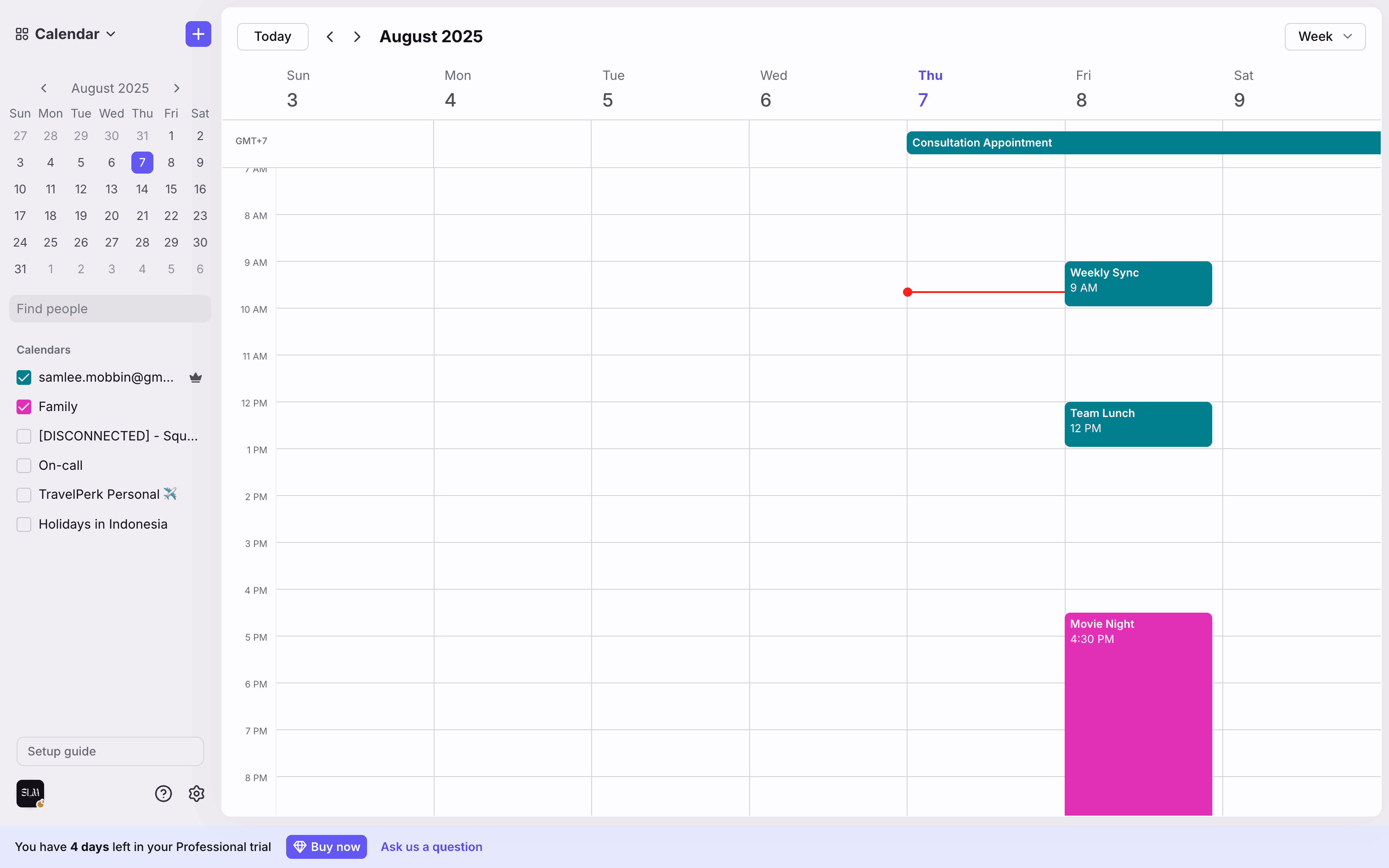This screenshot has height=868, width=1389.
Task: Click the Find people search field
Action: [110, 309]
